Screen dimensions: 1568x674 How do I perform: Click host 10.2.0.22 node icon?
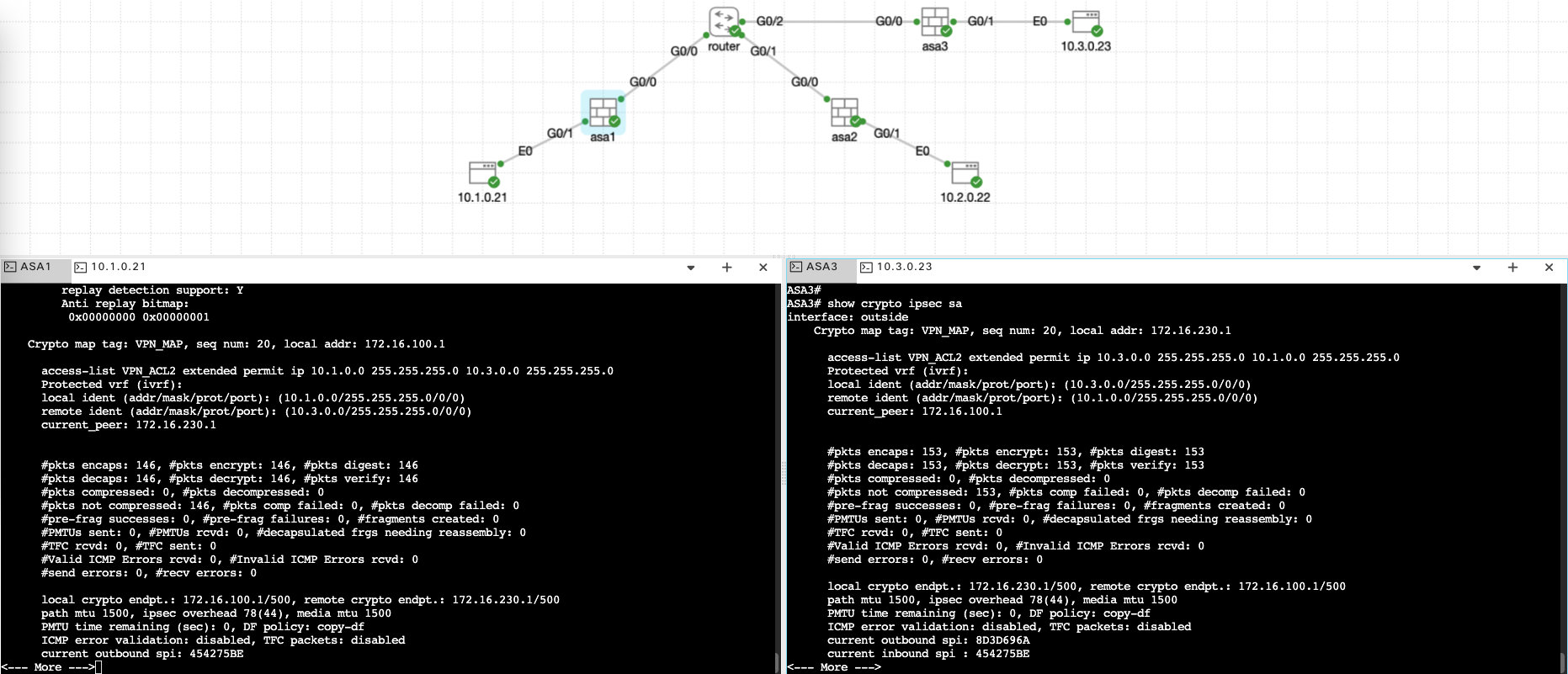pyautogui.click(x=965, y=173)
